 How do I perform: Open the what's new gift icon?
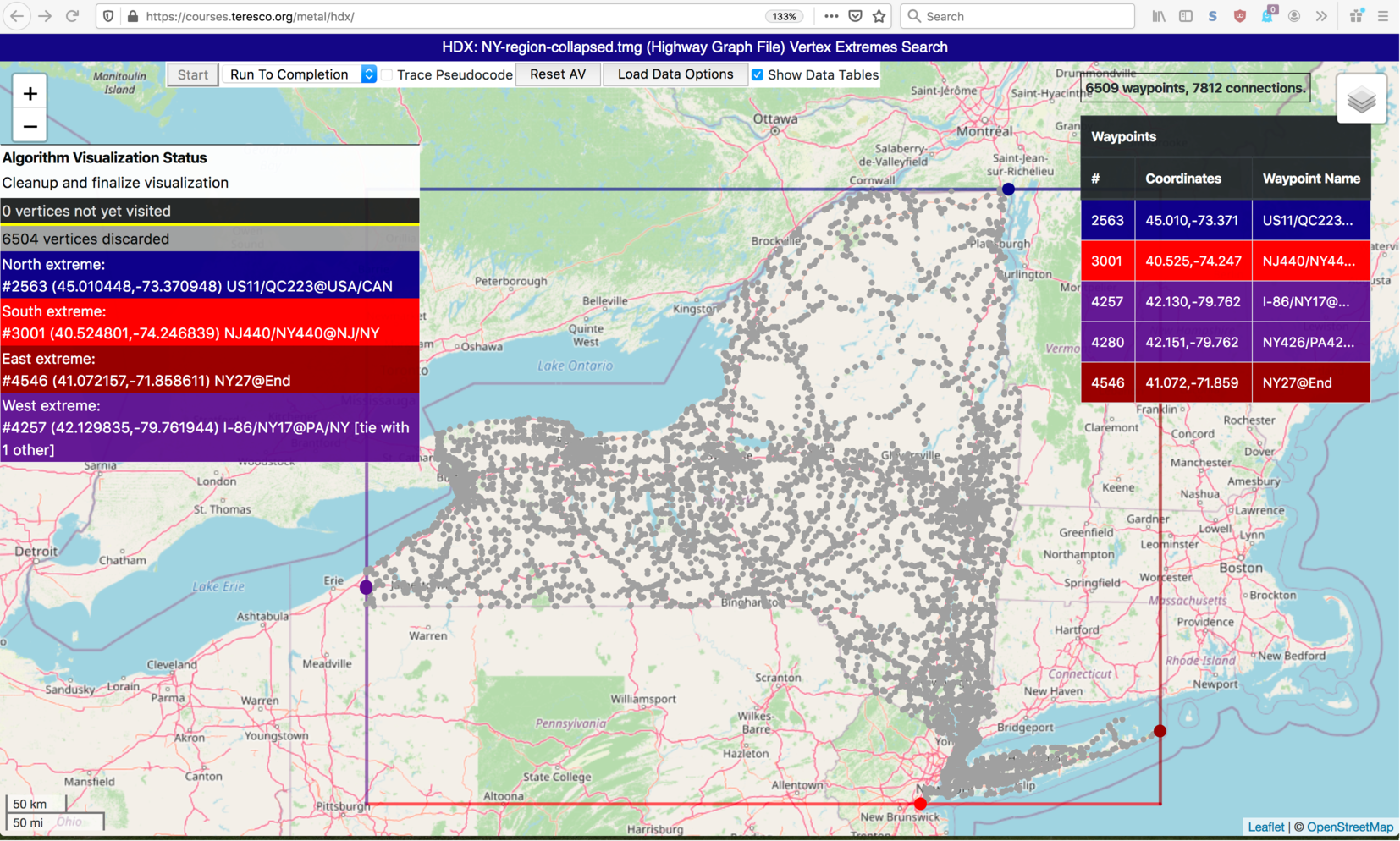(x=1357, y=16)
